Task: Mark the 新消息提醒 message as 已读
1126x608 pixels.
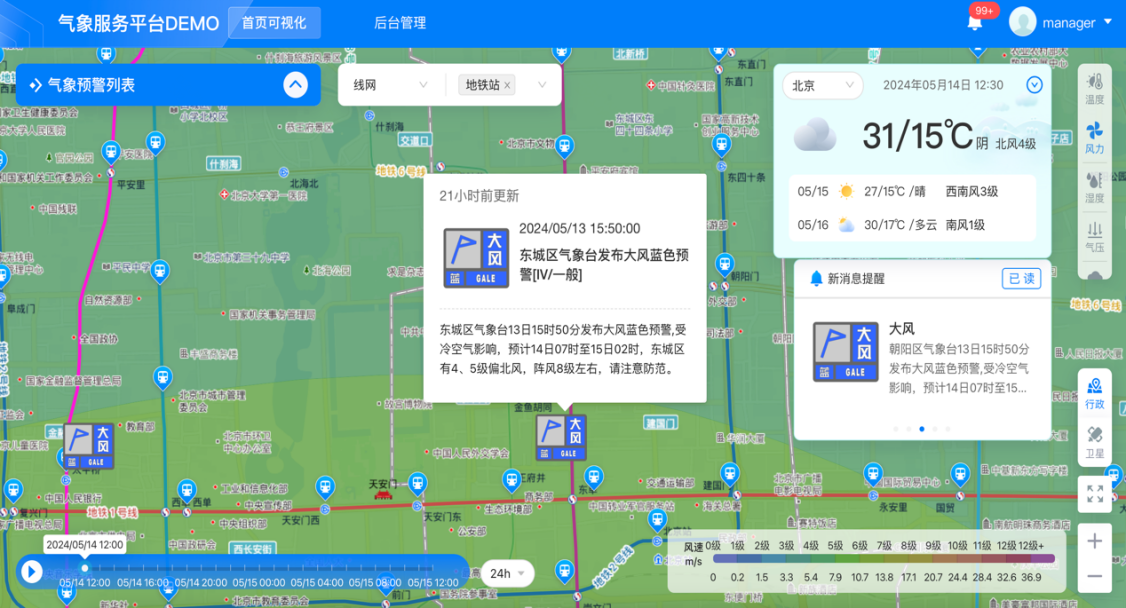Action: 1021,279
